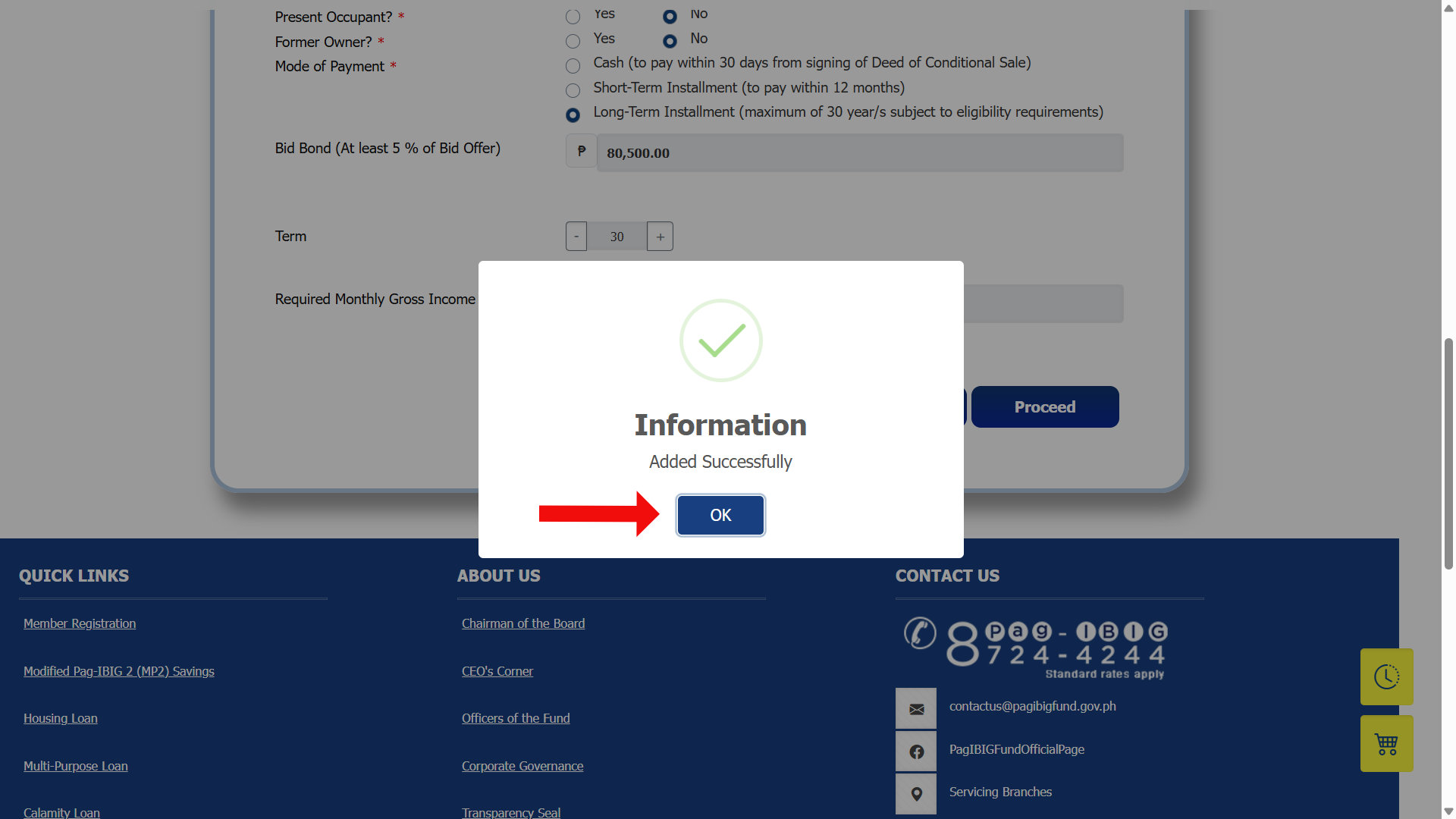Image resolution: width=1456 pixels, height=819 pixels.
Task: Click the yellow shopping cart floating button
Action: click(x=1386, y=743)
